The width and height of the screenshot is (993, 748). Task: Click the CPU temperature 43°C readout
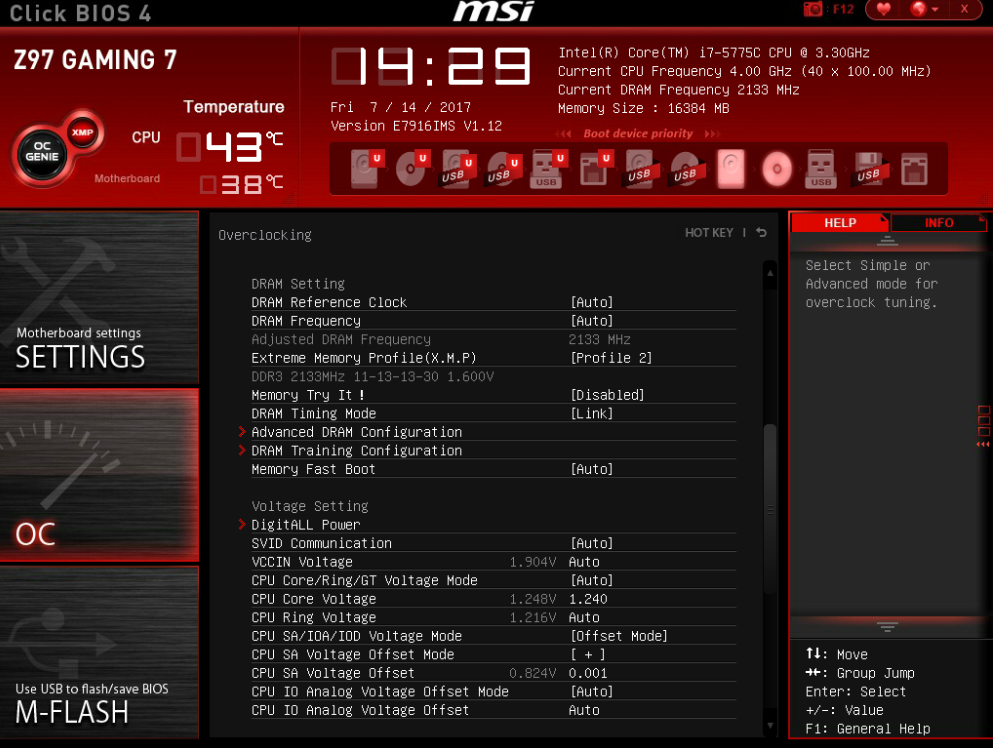pos(229,147)
